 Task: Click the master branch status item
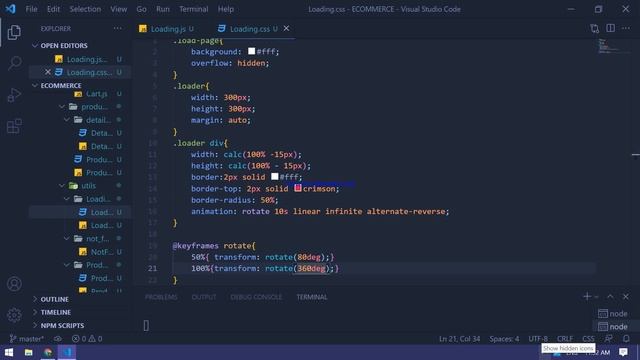[x=27, y=339]
